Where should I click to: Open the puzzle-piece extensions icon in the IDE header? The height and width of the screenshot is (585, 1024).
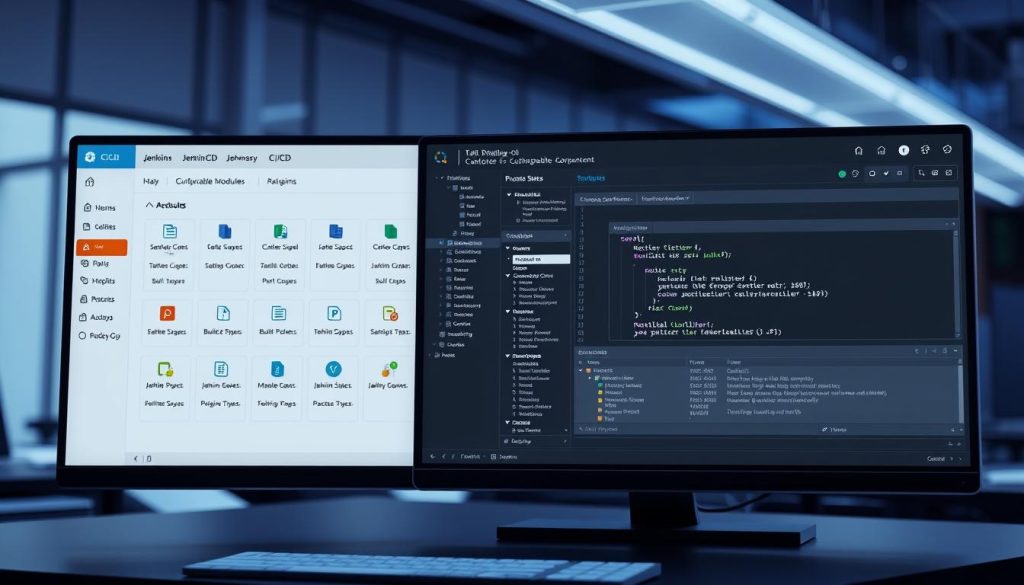tap(925, 150)
